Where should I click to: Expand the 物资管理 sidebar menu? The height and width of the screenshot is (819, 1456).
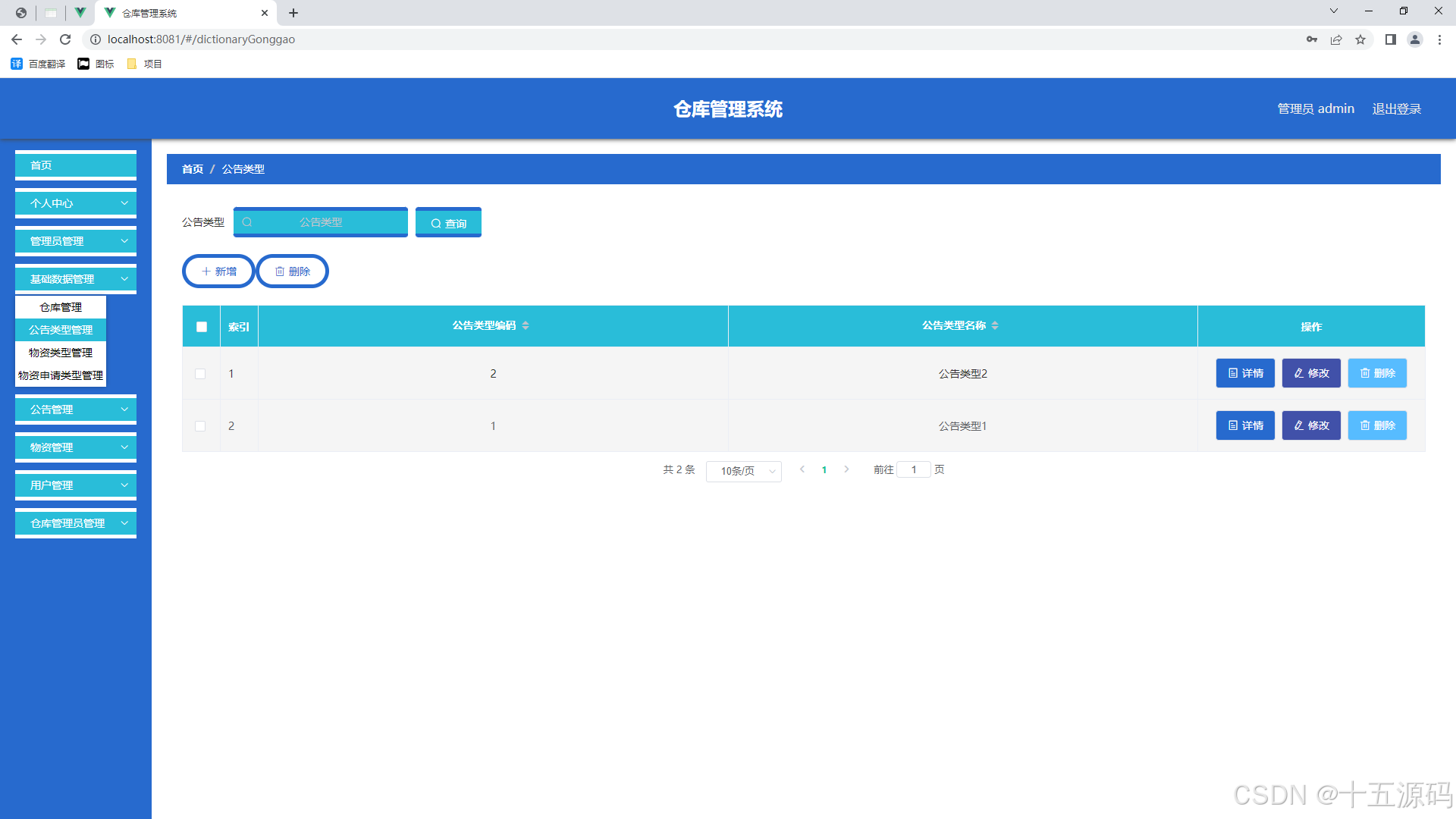pos(76,447)
